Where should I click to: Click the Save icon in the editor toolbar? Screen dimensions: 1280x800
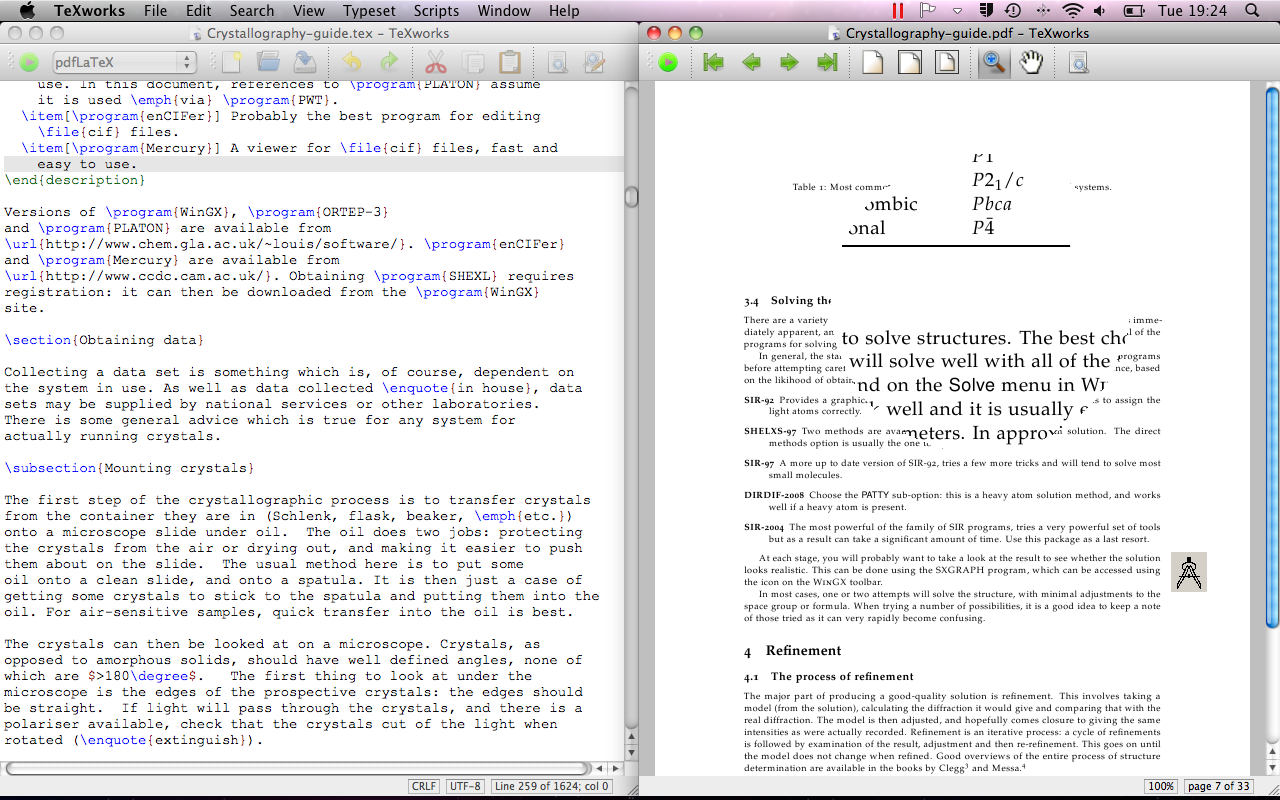[x=305, y=61]
